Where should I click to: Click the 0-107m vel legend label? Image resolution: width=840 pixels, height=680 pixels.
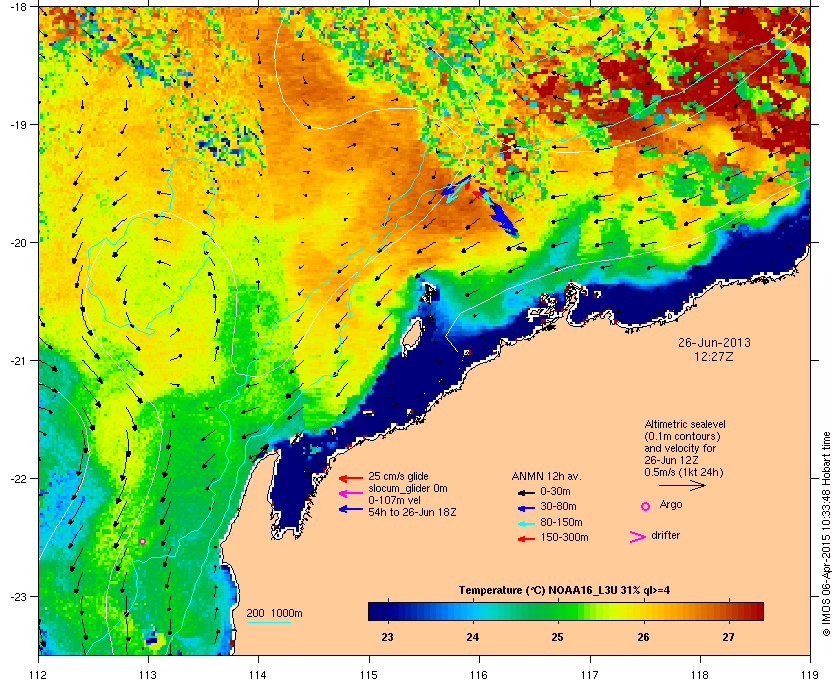click(x=396, y=500)
